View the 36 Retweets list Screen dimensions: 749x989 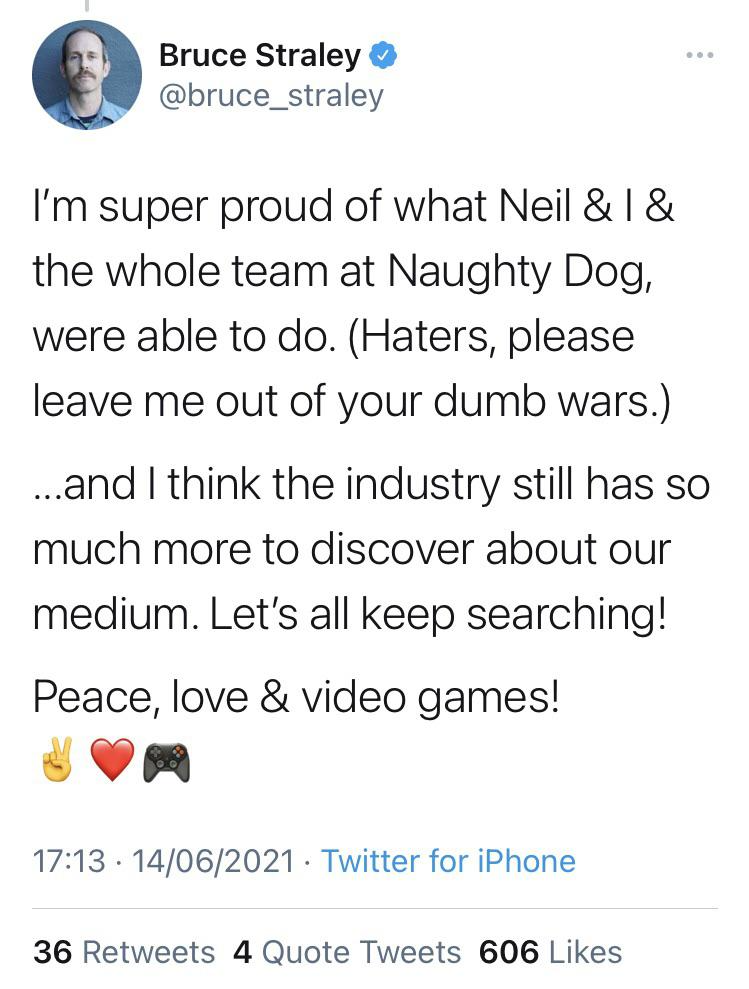point(124,952)
